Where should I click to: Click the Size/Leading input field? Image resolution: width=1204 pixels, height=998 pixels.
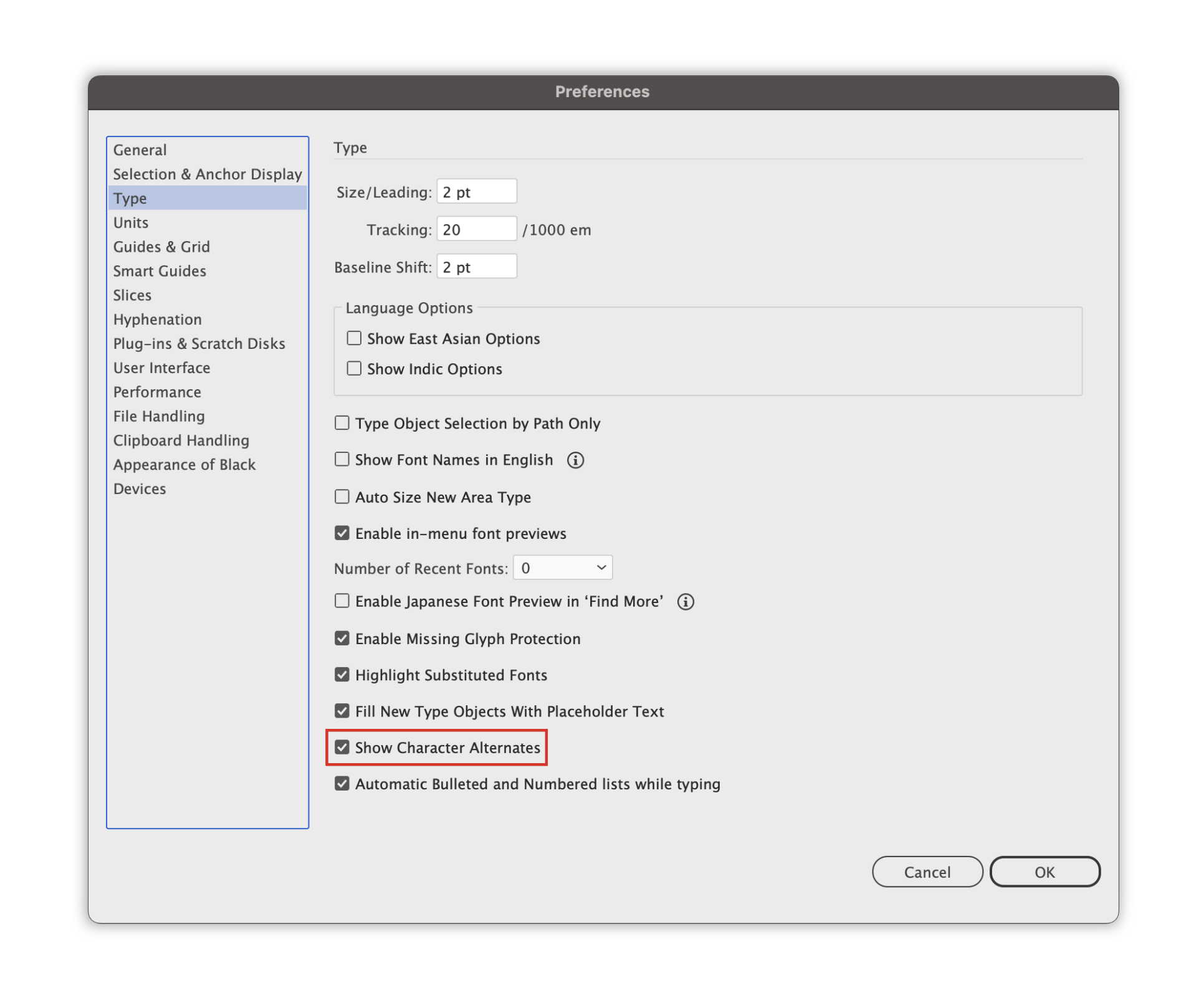tap(477, 192)
